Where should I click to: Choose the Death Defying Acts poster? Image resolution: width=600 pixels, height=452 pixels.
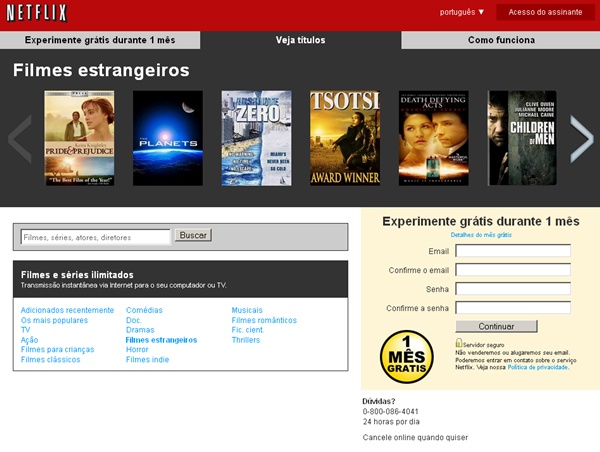(x=434, y=138)
